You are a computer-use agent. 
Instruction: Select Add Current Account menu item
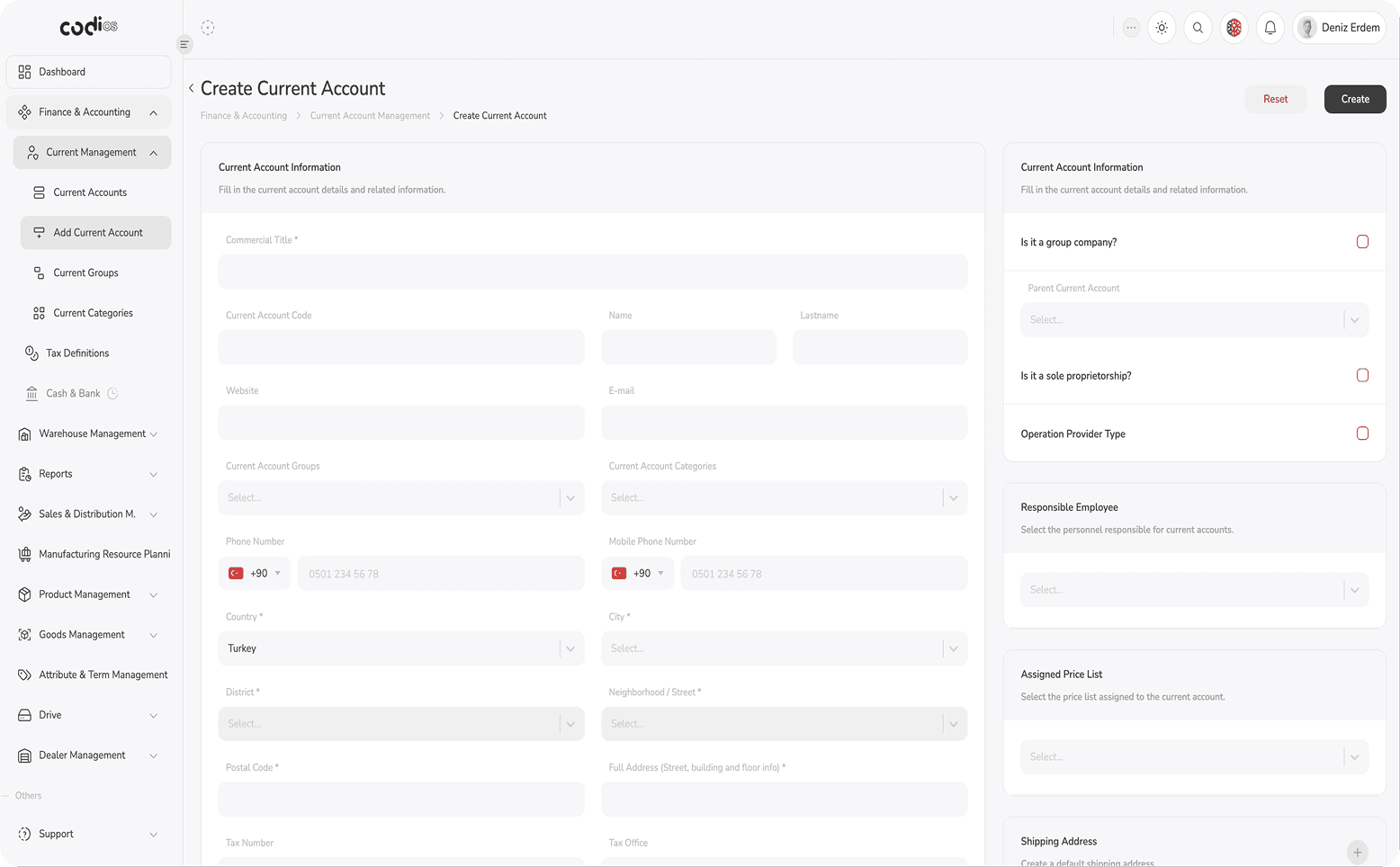95,233
